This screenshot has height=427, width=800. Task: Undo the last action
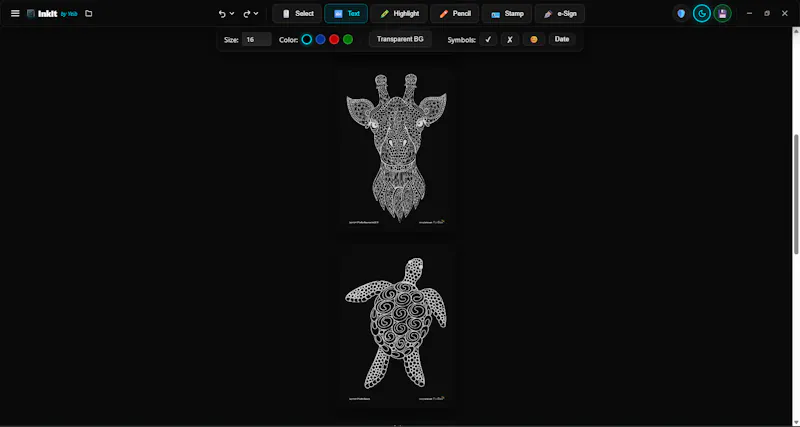pyautogui.click(x=222, y=14)
